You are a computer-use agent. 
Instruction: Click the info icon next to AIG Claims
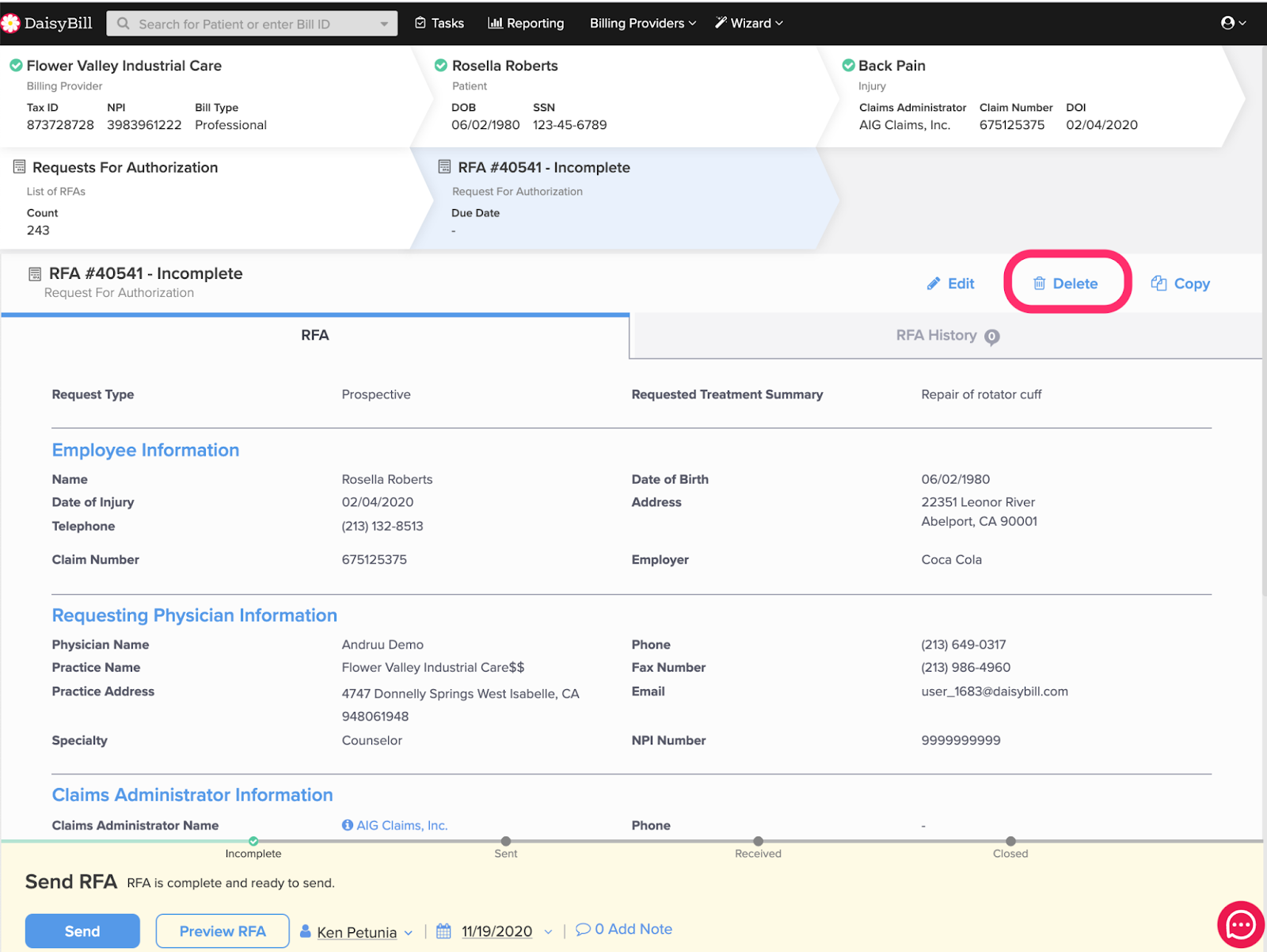348,825
